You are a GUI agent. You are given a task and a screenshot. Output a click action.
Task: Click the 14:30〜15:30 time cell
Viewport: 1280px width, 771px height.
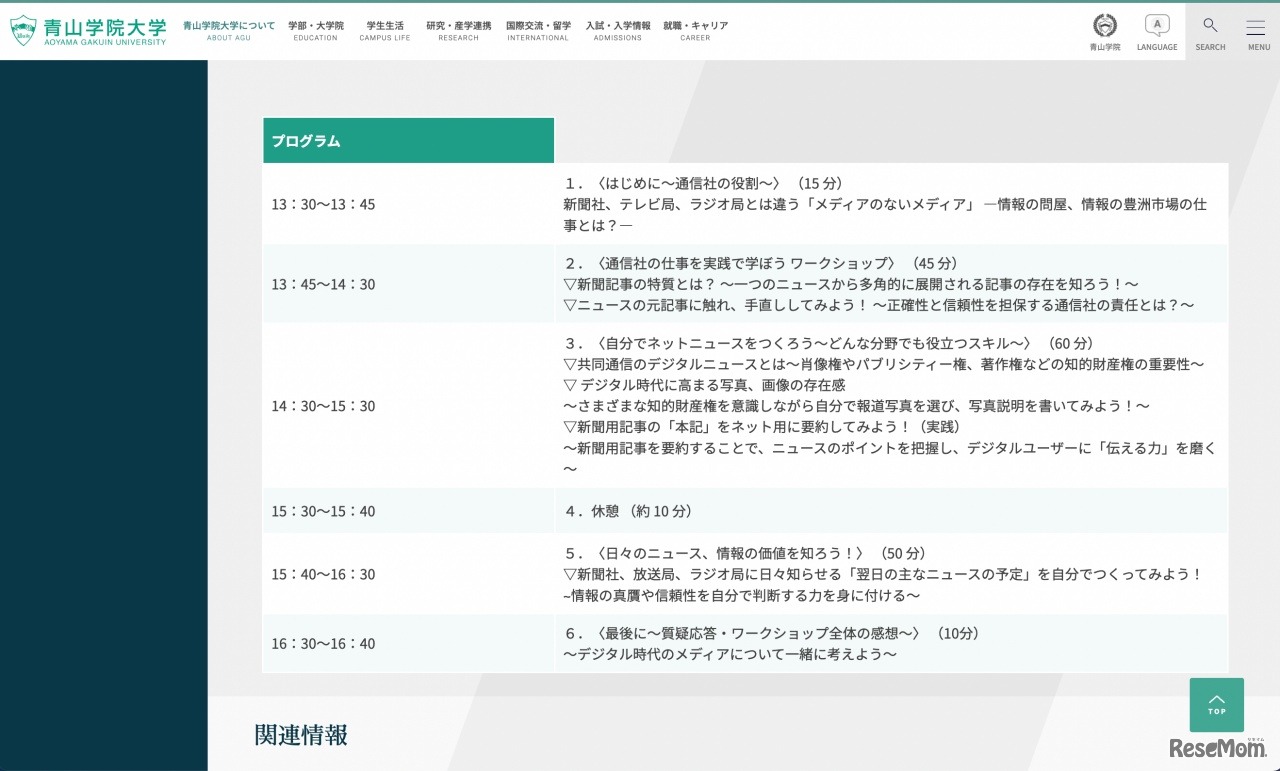[323, 406]
